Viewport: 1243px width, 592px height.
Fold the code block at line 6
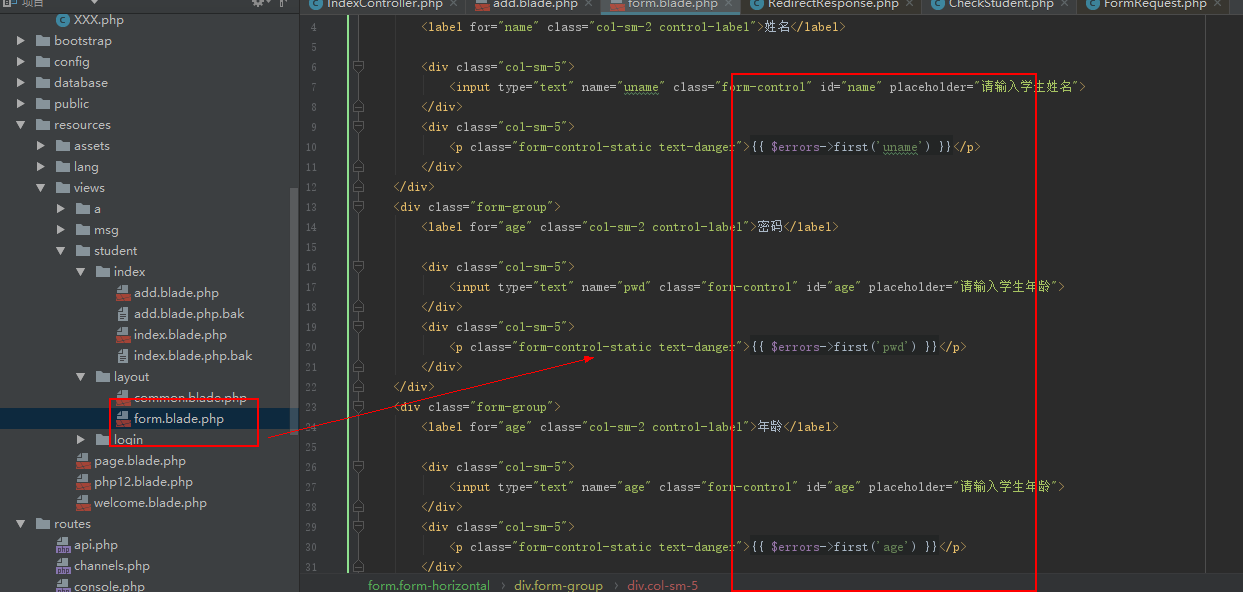[x=358, y=67]
